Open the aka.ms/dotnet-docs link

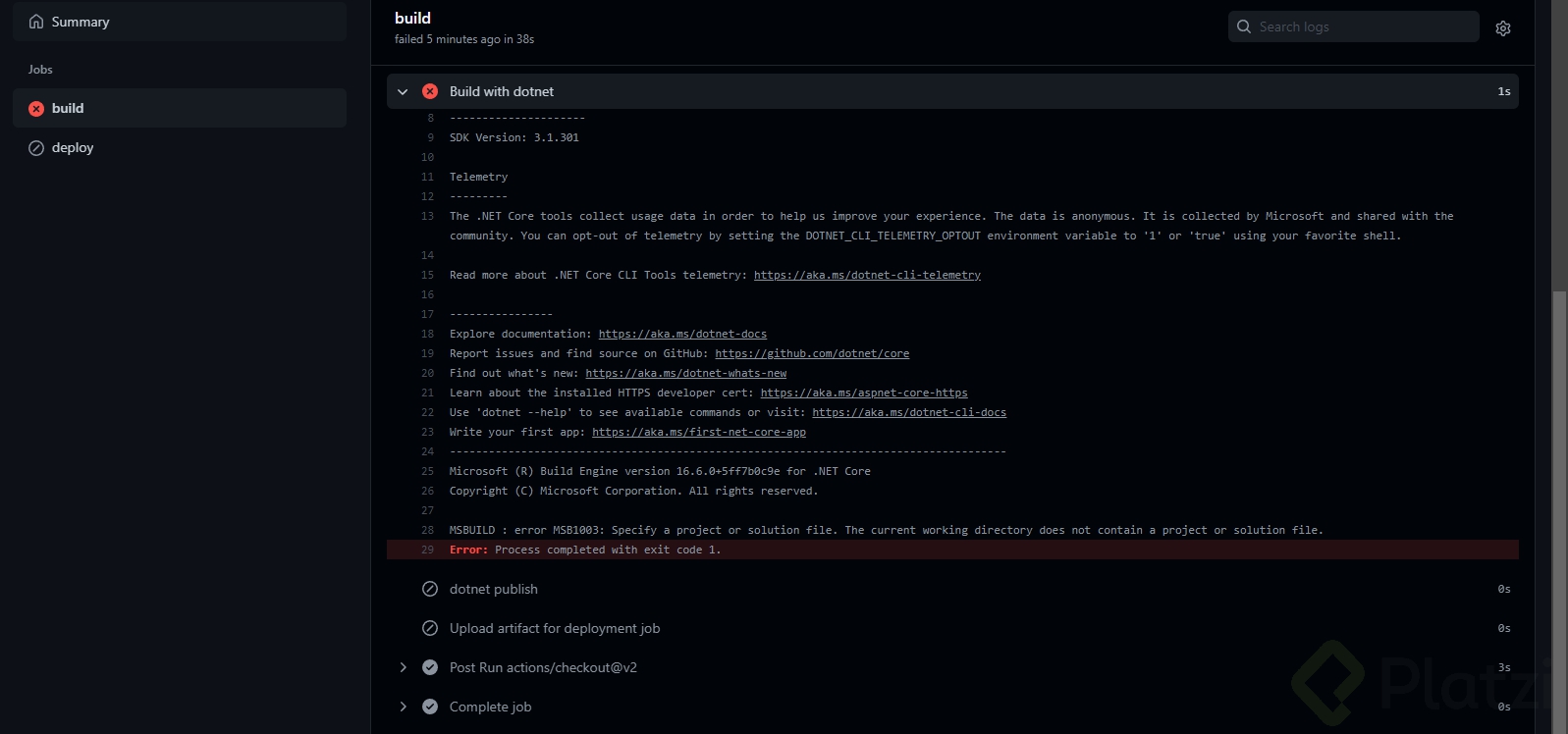tap(682, 334)
